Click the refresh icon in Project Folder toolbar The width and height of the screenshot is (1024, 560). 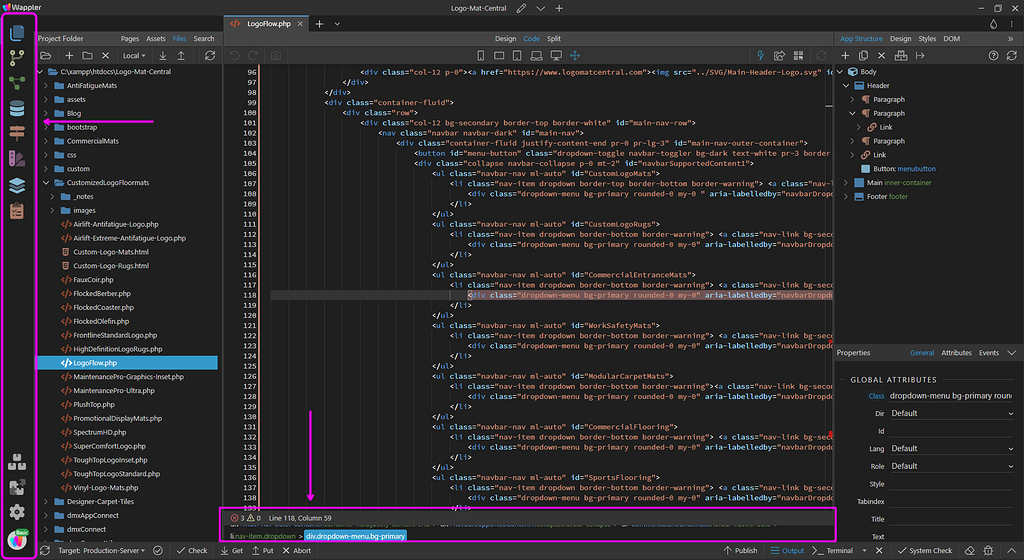pyautogui.click(x=210, y=55)
